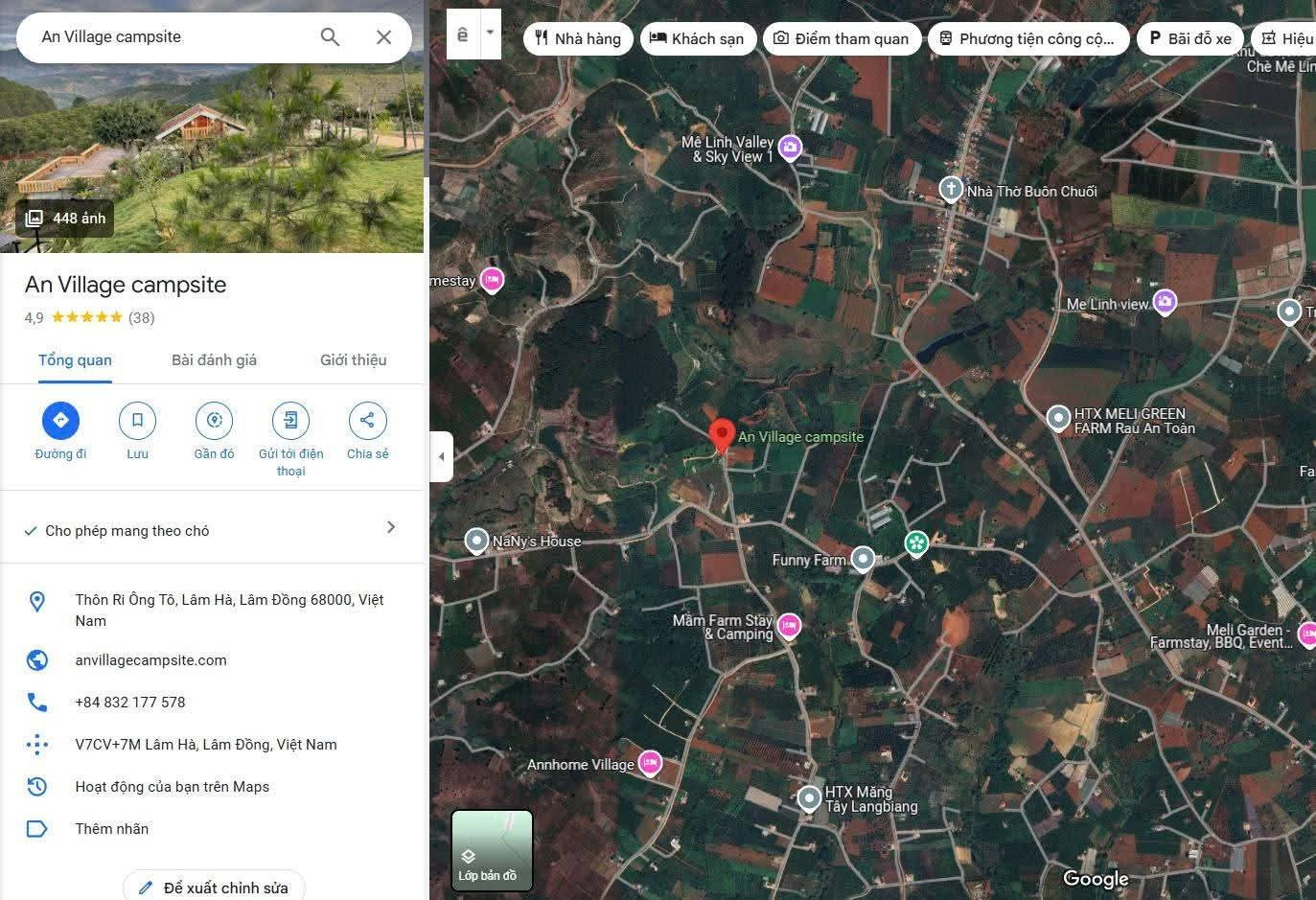Click the search magnifier icon
The height and width of the screenshot is (900, 1316).
[x=330, y=37]
